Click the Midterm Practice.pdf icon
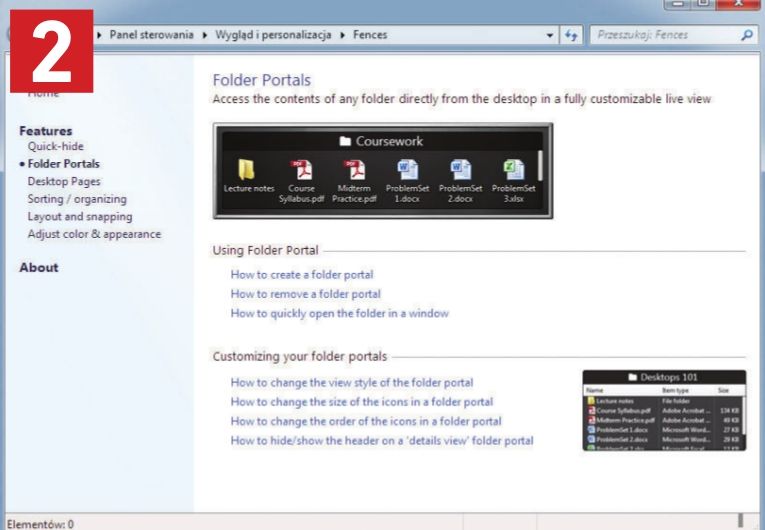 coord(355,169)
